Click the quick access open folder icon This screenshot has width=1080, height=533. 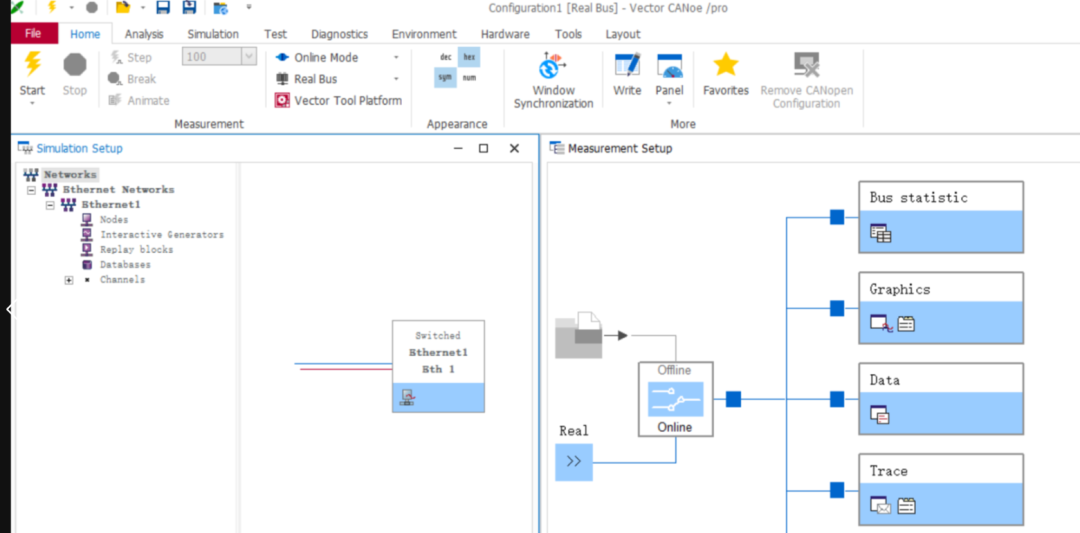tap(123, 8)
